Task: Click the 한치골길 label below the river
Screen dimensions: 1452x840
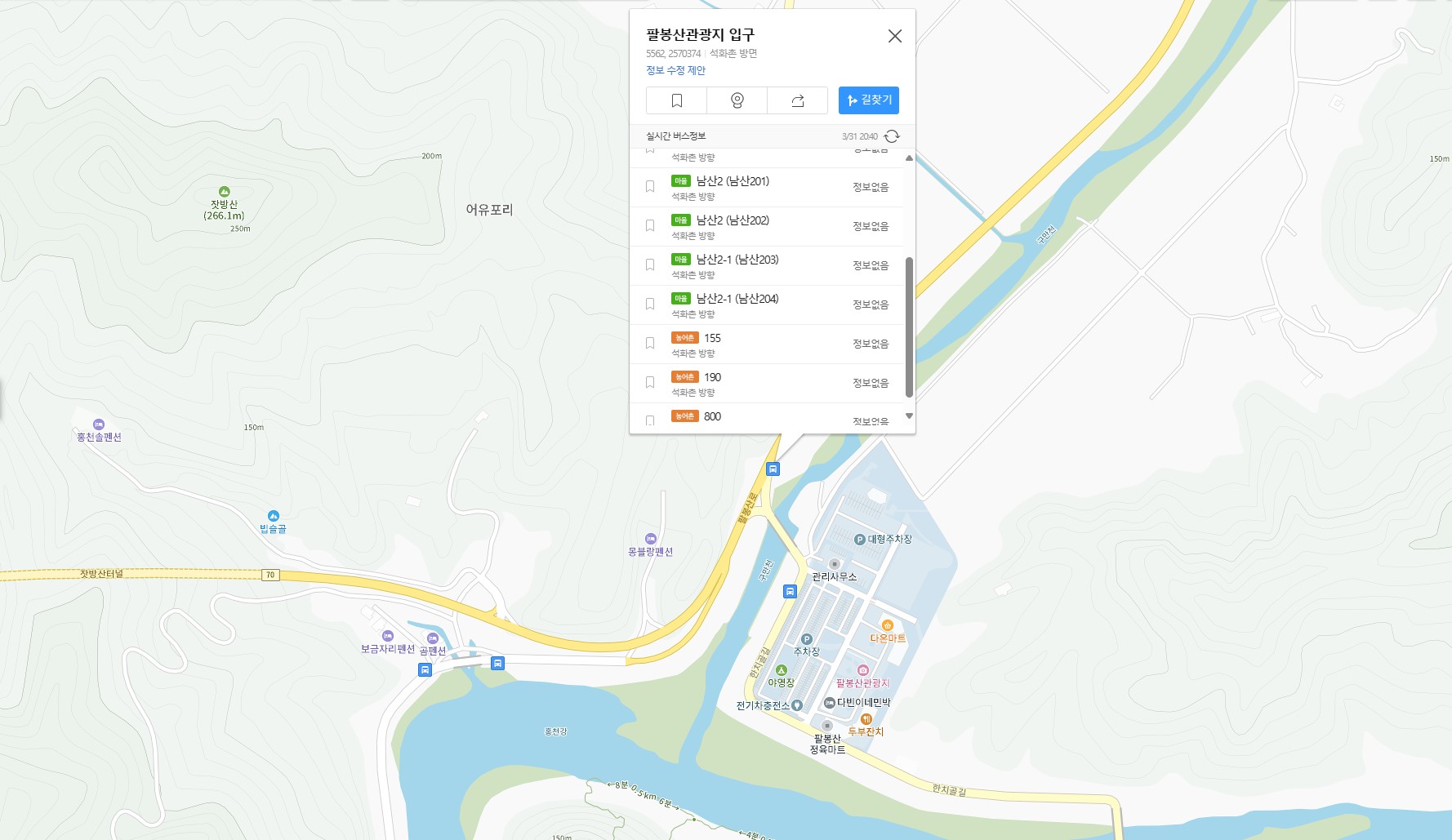Action: (x=949, y=790)
